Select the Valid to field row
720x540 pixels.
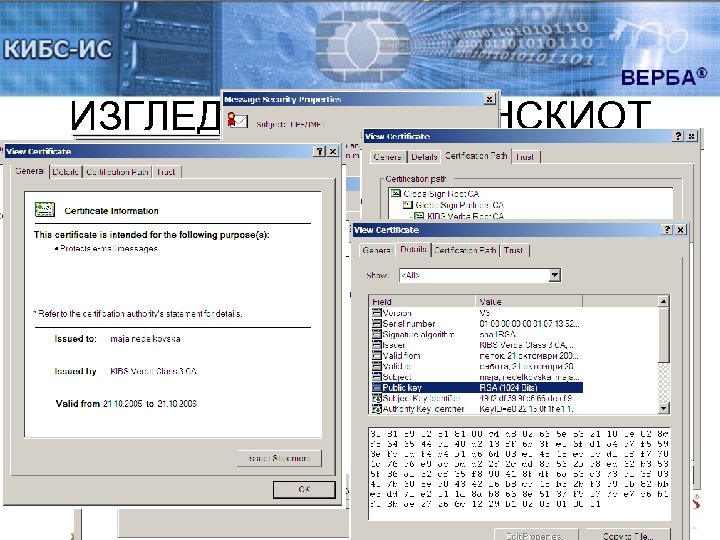tap(477, 366)
